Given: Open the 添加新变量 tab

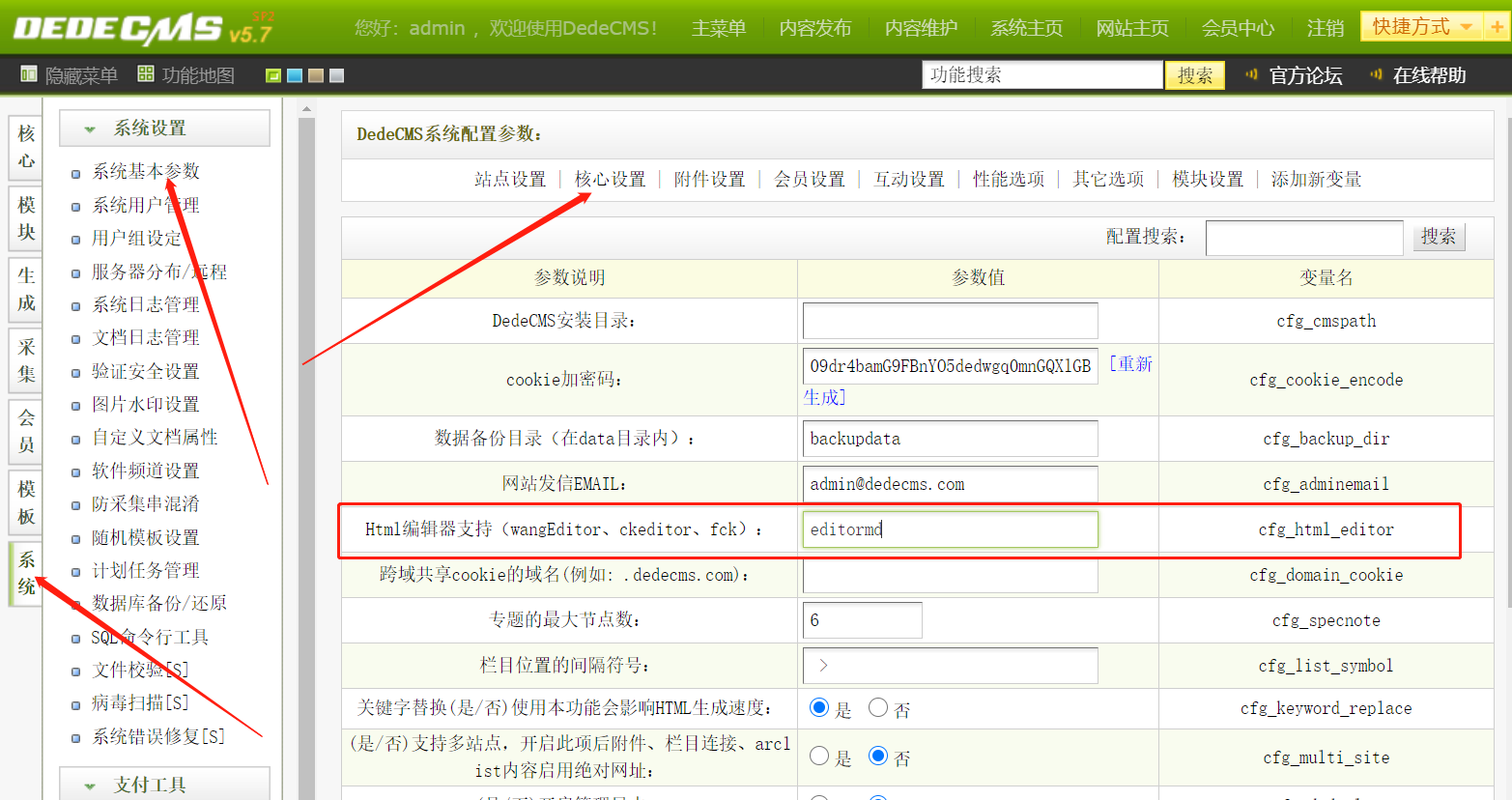Looking at the screenshot, I should point(1316,179).
